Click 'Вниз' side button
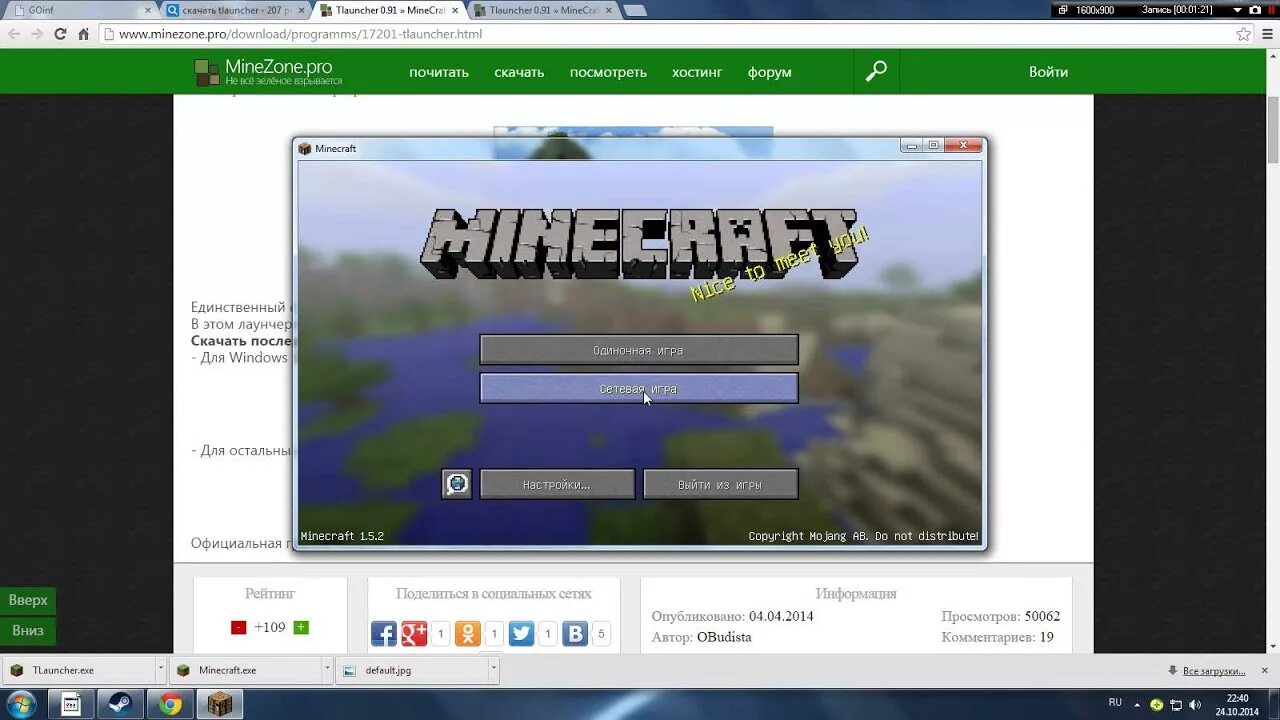 pos(28,631)
